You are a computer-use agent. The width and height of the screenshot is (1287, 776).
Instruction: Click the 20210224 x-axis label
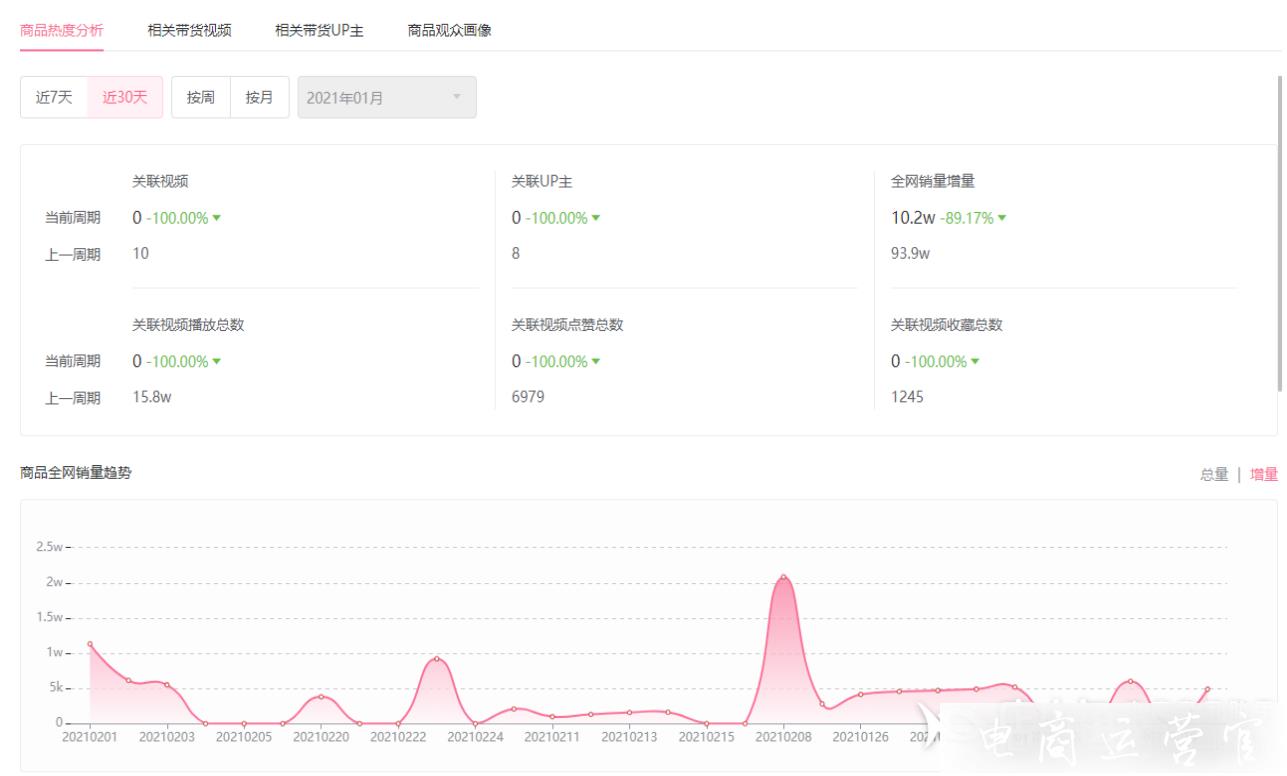pos(475,737)
